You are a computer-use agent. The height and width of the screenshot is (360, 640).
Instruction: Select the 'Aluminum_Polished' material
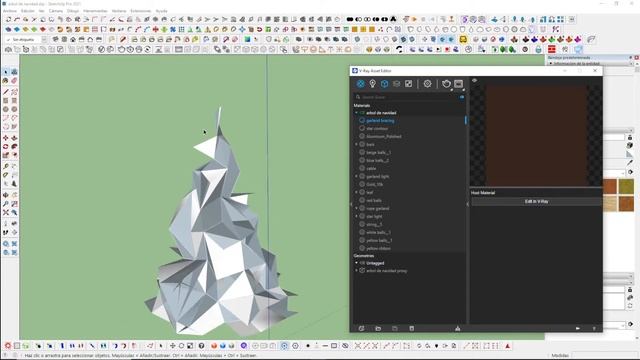384,136
